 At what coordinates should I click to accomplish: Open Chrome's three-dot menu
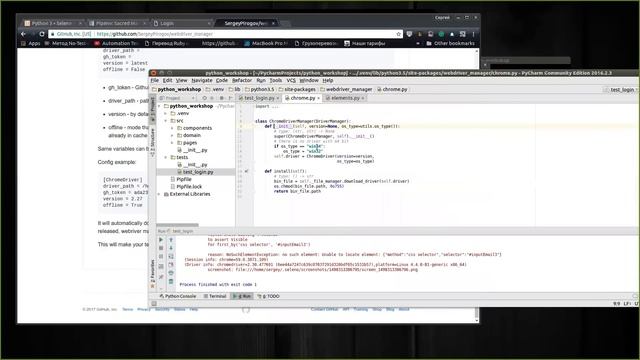pyautogui.click(x=473, y=34)
